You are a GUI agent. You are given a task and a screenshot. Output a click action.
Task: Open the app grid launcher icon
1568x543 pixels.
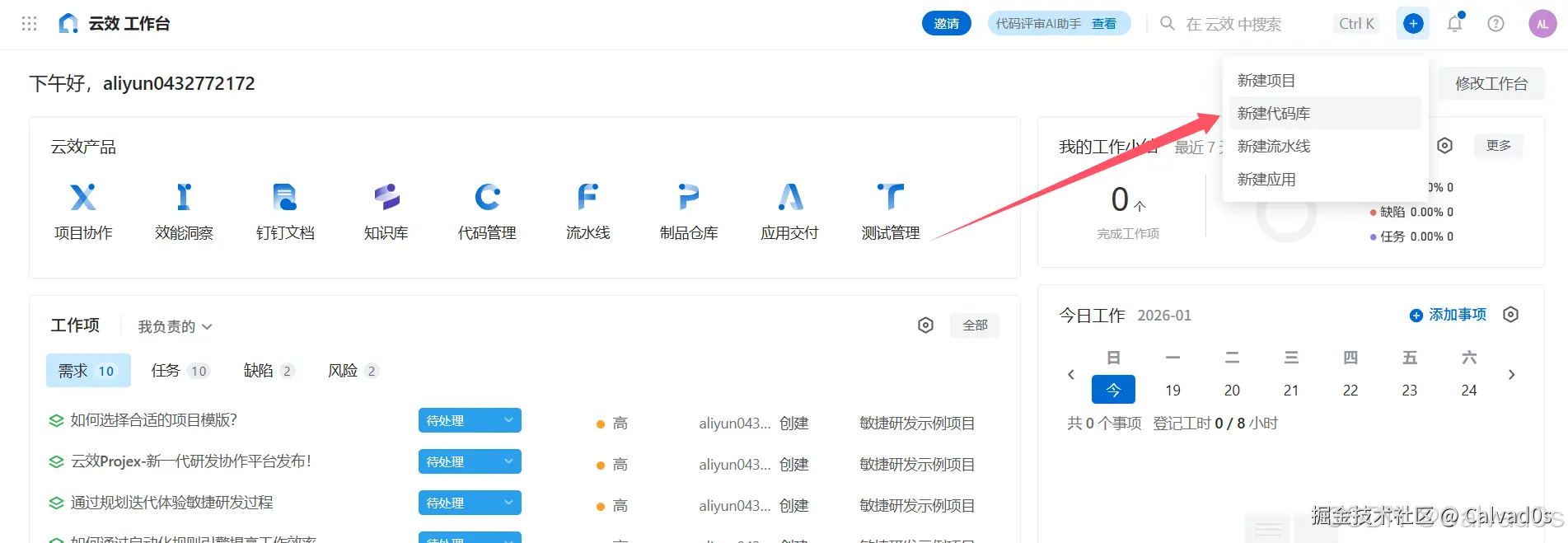click(29, 24)
